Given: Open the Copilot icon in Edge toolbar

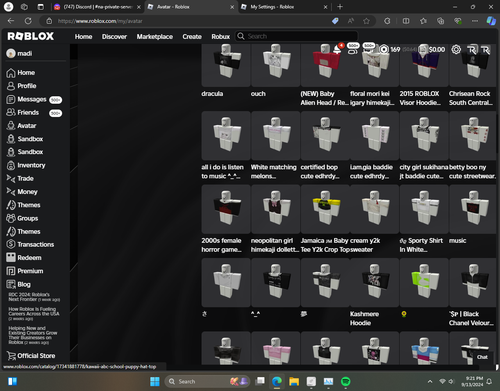Looking at the screenshot, I should point(491,21).
